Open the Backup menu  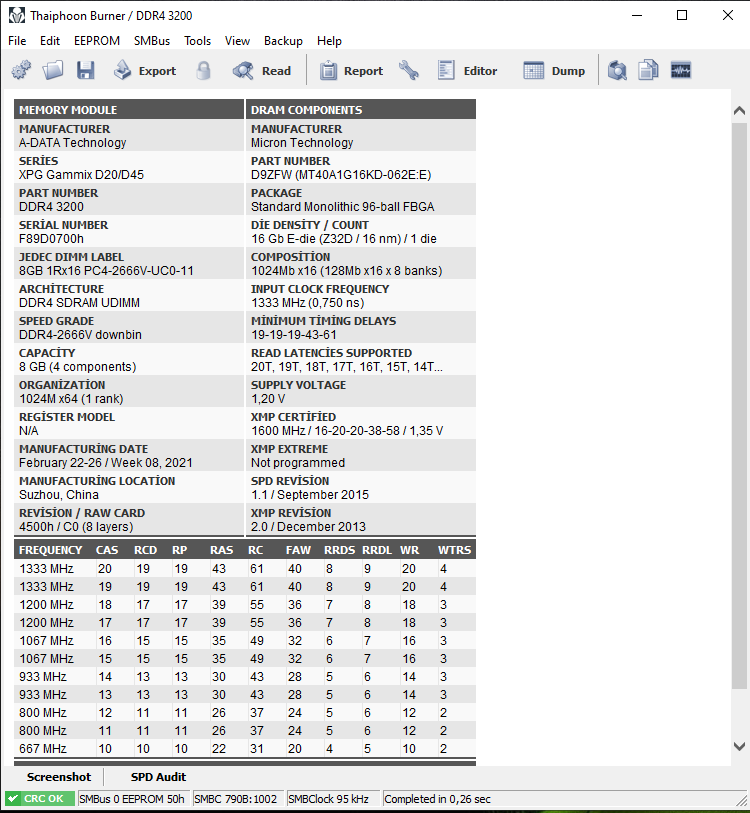(283, 41)
